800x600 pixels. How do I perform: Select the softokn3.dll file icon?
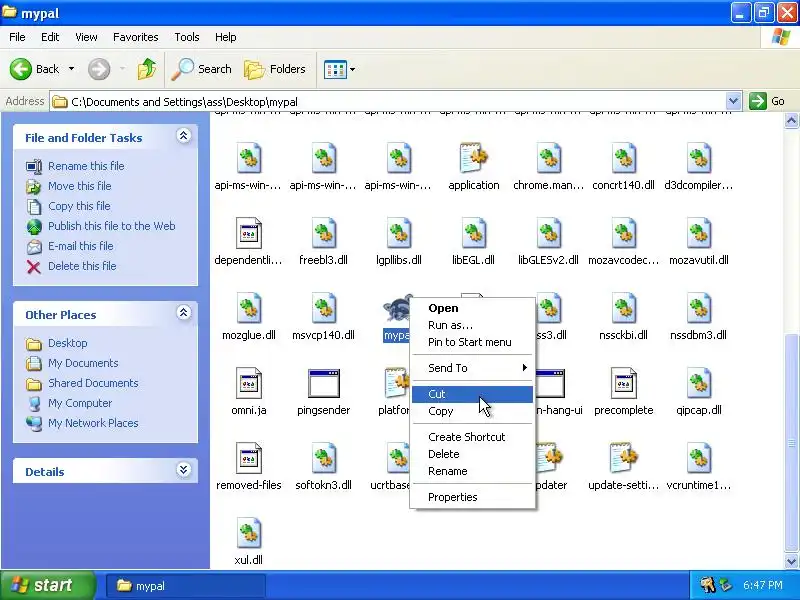[323, 459]
